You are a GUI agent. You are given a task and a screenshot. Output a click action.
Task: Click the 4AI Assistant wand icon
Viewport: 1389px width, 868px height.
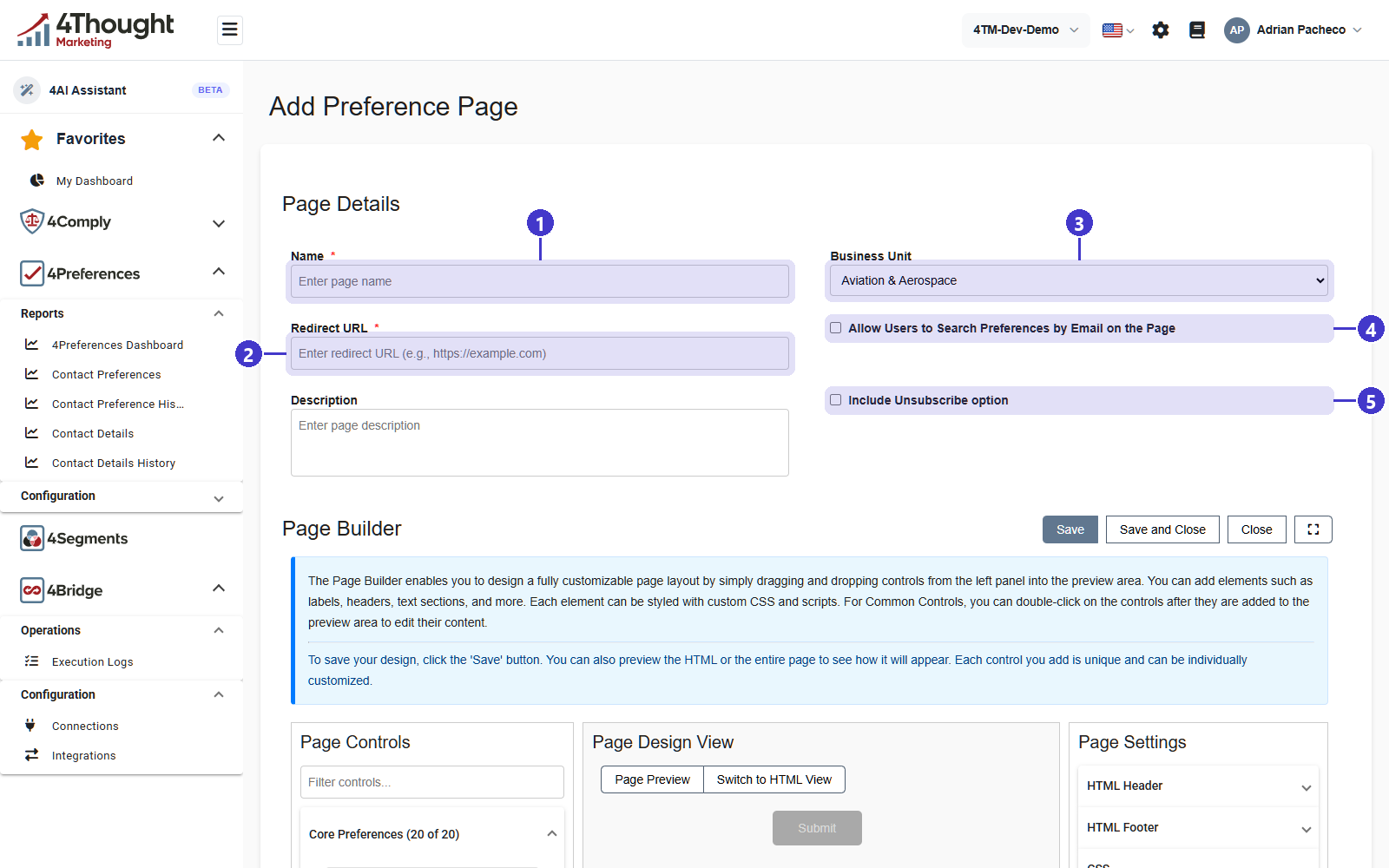pyautogui.click(x=27, y=89)
